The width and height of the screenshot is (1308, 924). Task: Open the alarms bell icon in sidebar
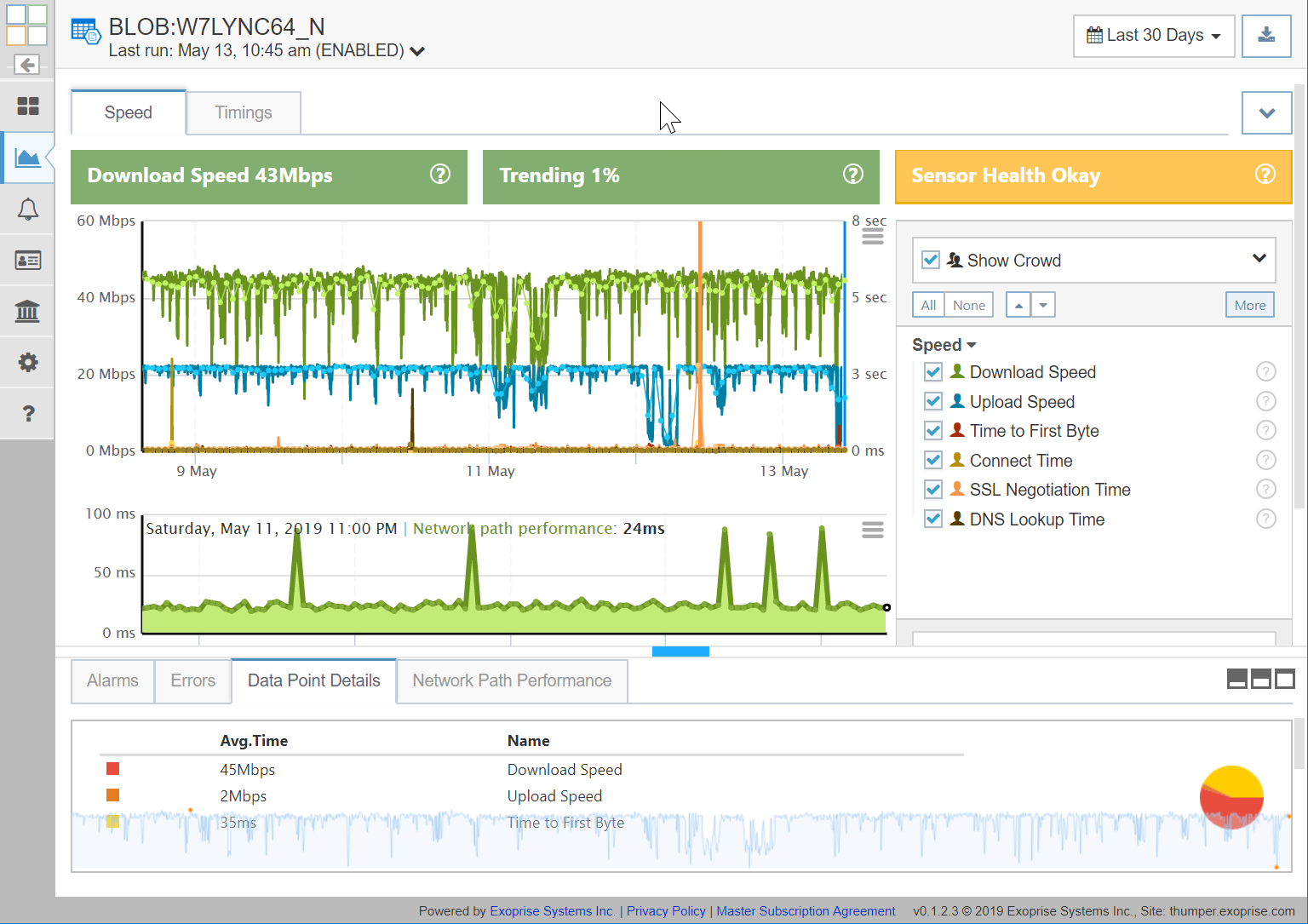pyautogui.click(x=27, y=209)
